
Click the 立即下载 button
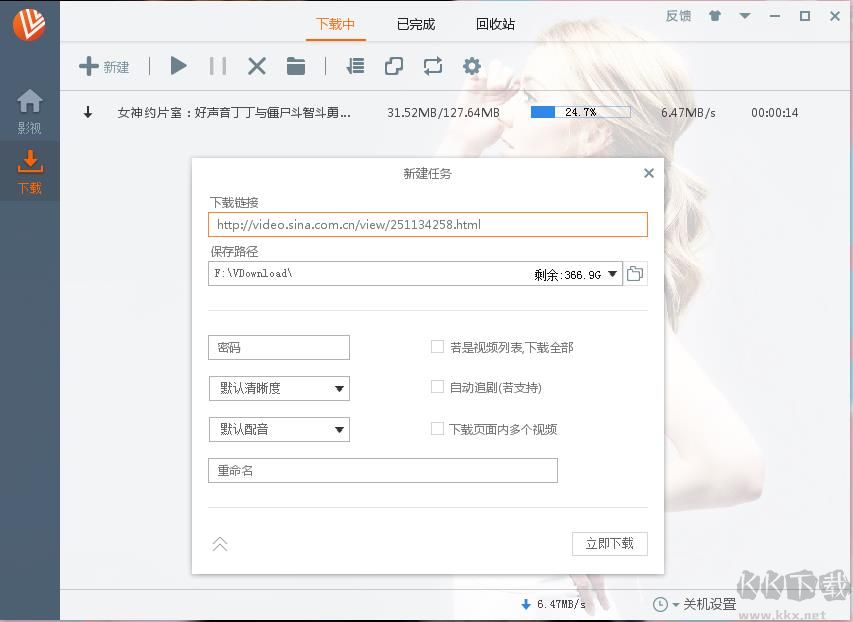[610, 543]
